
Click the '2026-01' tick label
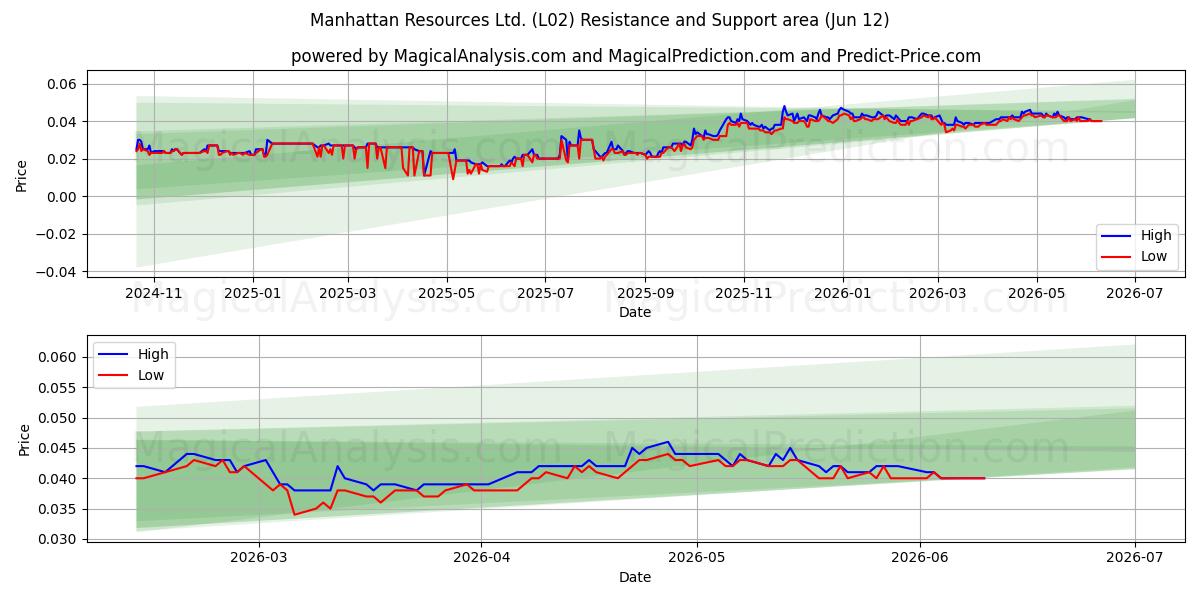tap(842, 294)
